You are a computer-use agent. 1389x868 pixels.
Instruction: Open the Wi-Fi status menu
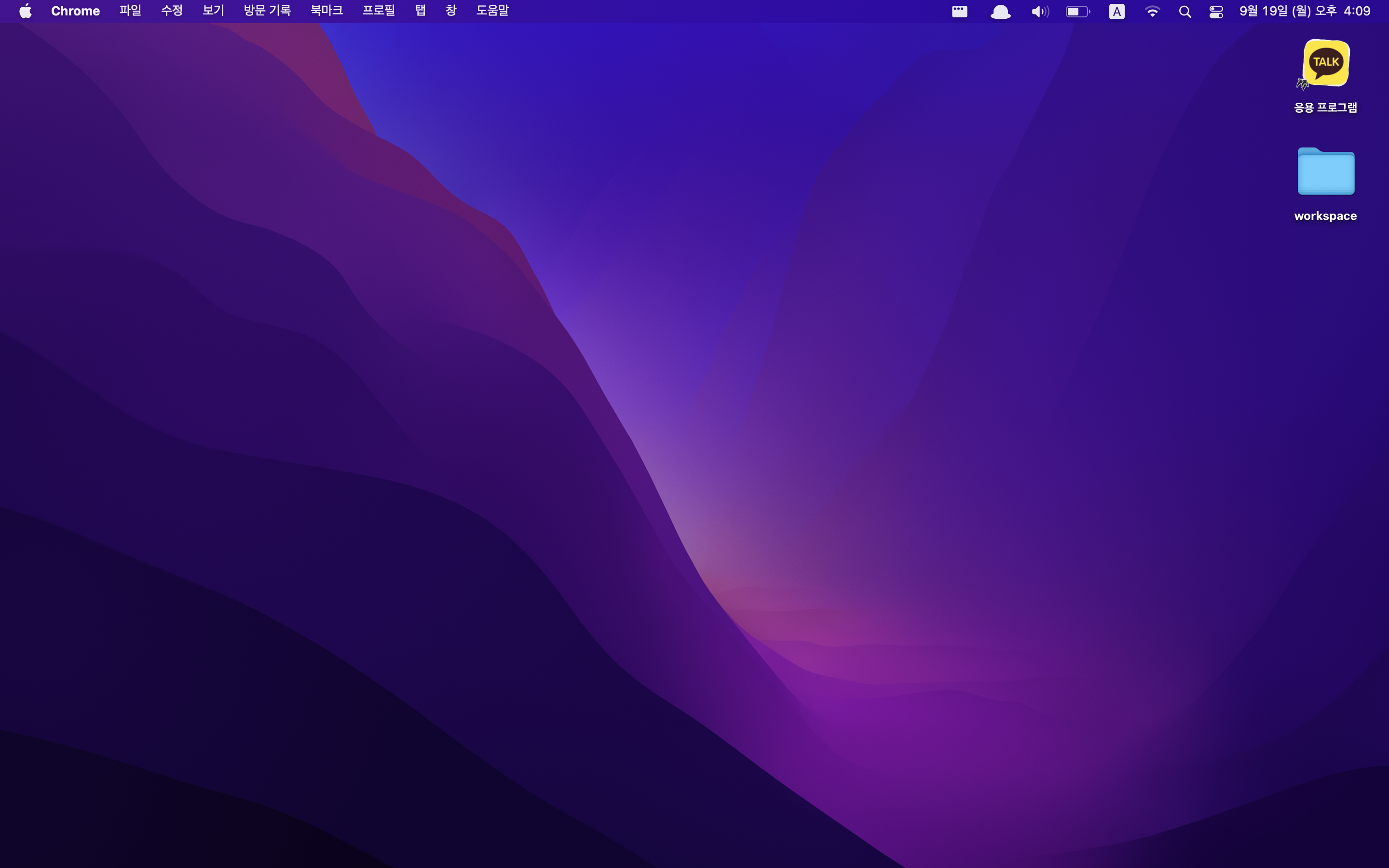[x=1152, y=12]
